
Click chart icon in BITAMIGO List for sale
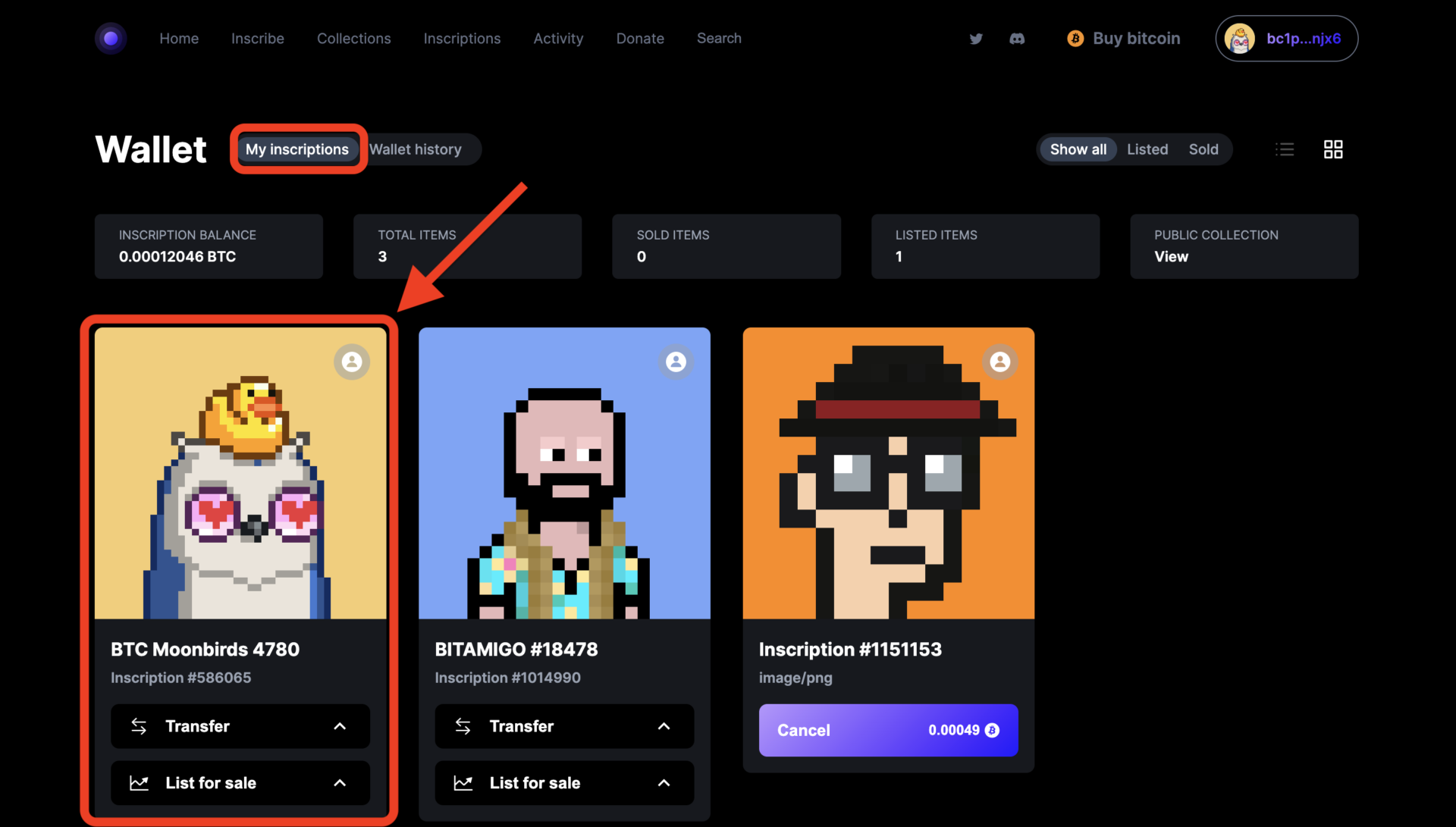(x=463, y=783)
